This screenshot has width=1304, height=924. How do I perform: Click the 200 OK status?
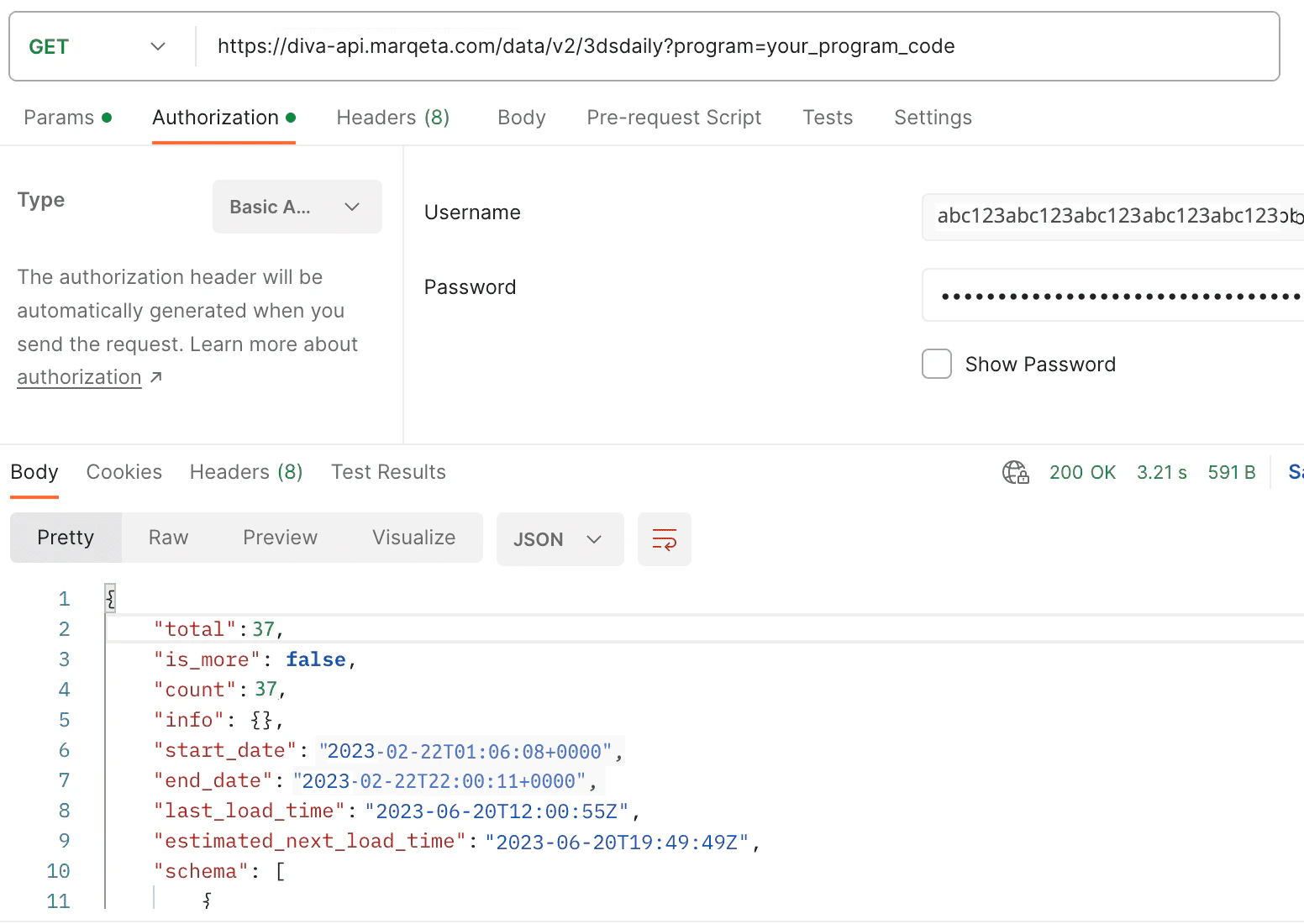coord(1082,472)
